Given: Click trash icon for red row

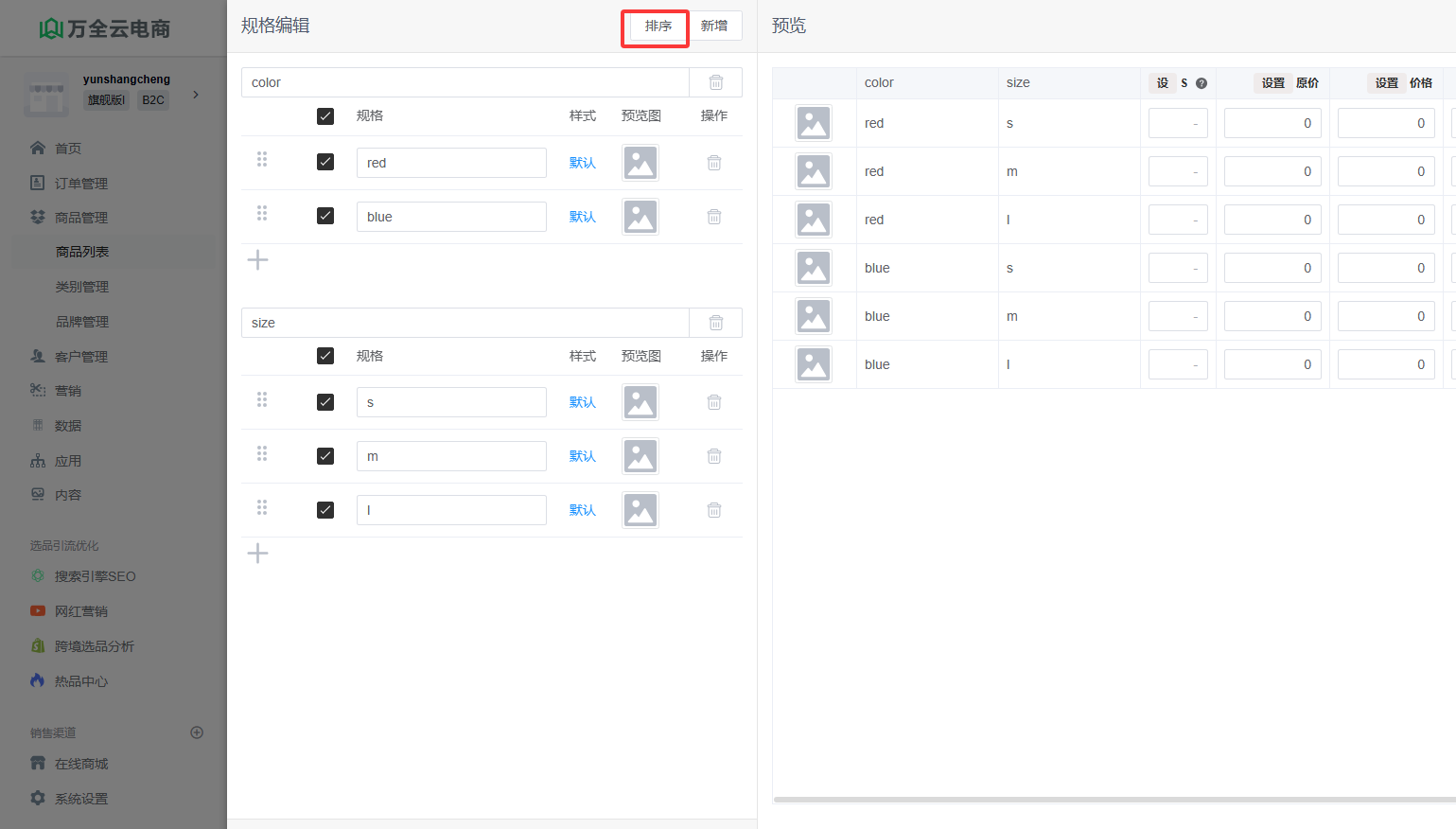Looking at the screenshot, I should tap(714, 163).
